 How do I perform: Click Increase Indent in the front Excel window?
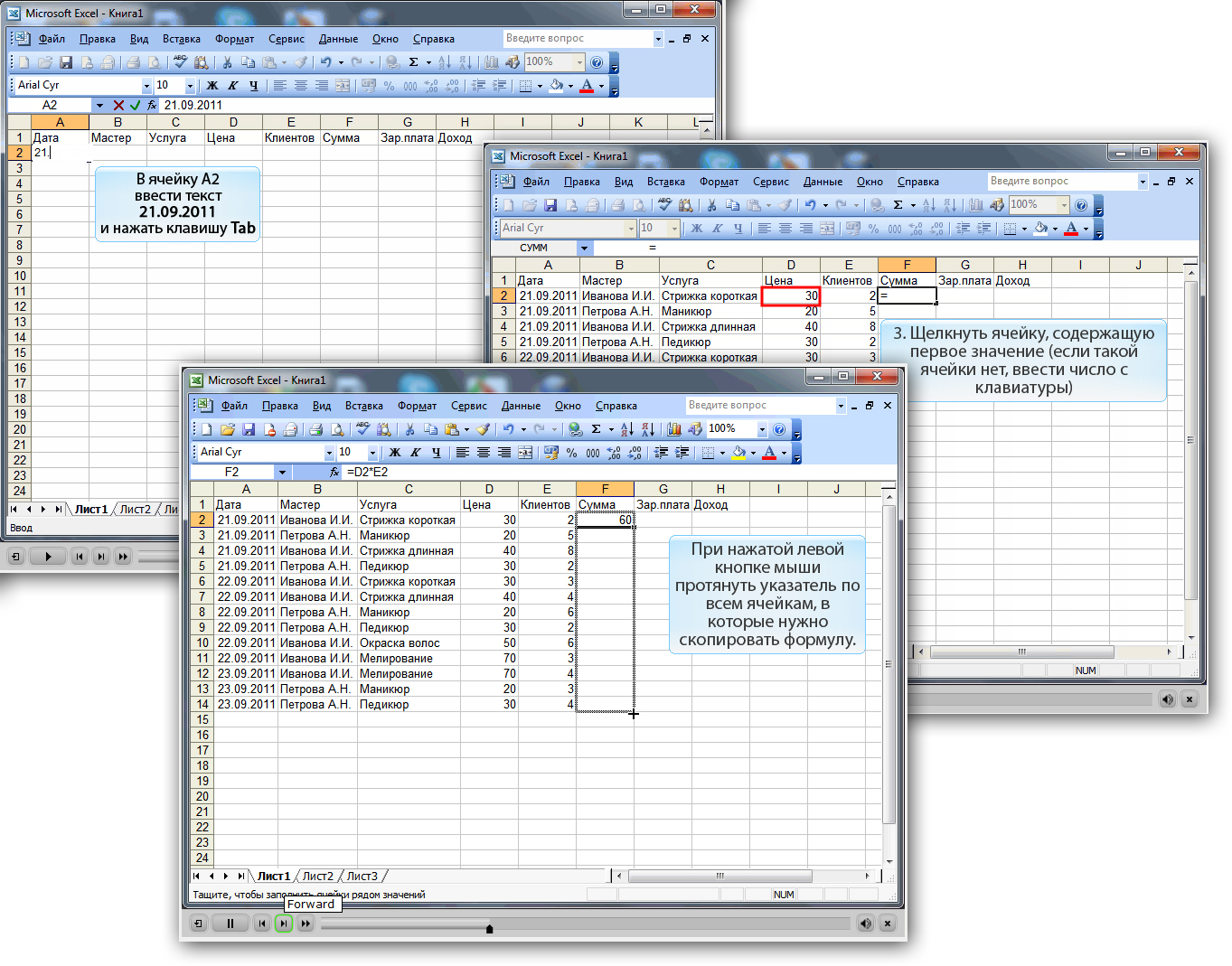coord(682,453)
